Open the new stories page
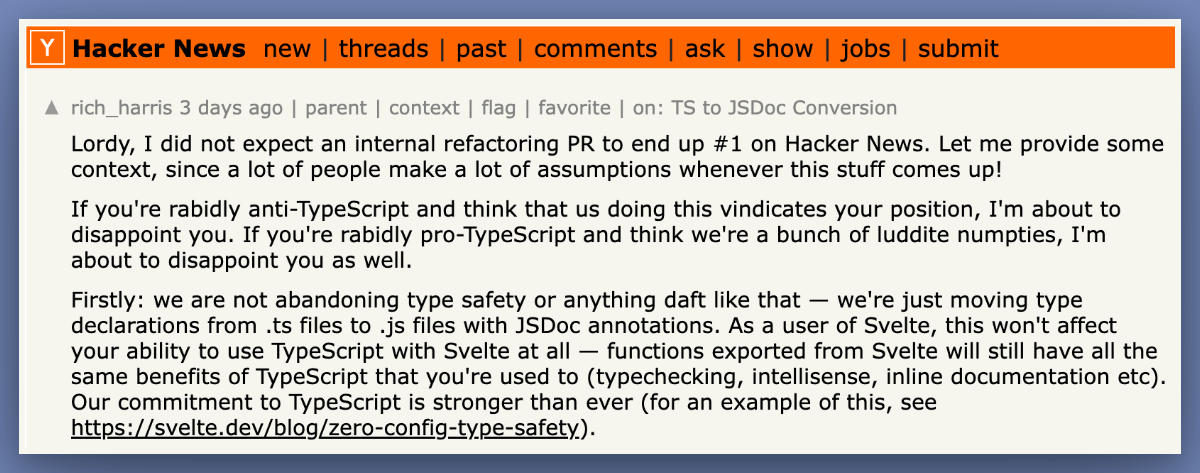This screenshot has width=1200, height=473. point(287,48)
